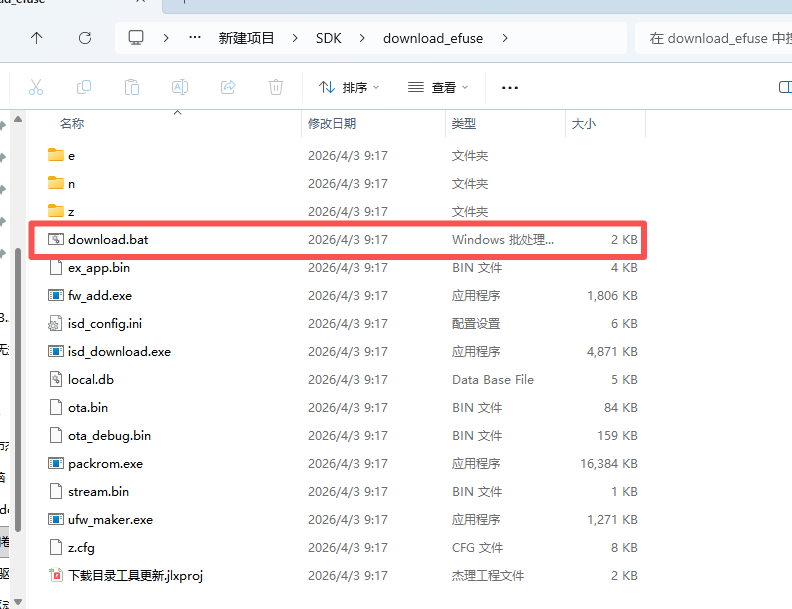Select the folder named z
792x609 pixels.
pos(56,211)
